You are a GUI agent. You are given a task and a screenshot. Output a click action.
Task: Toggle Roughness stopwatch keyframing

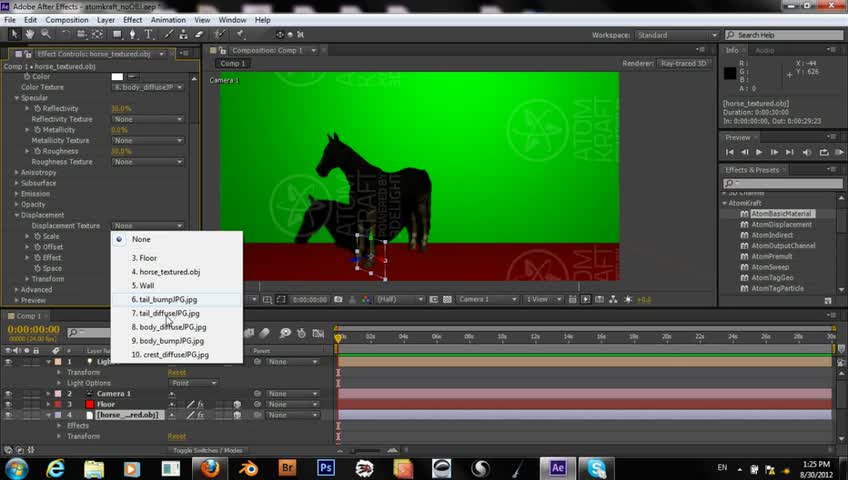[37, 151]
